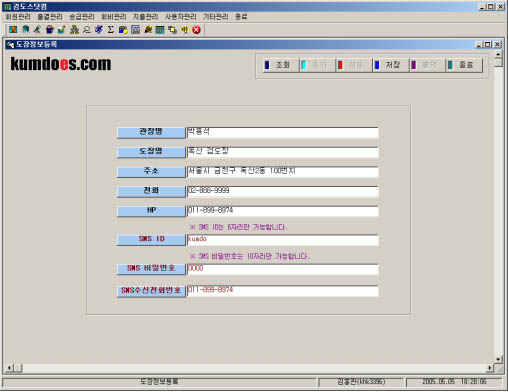Click the horizontal scrollbar left arrow
The width and height of the screenshot is (508, 392).
click(9, 368)
